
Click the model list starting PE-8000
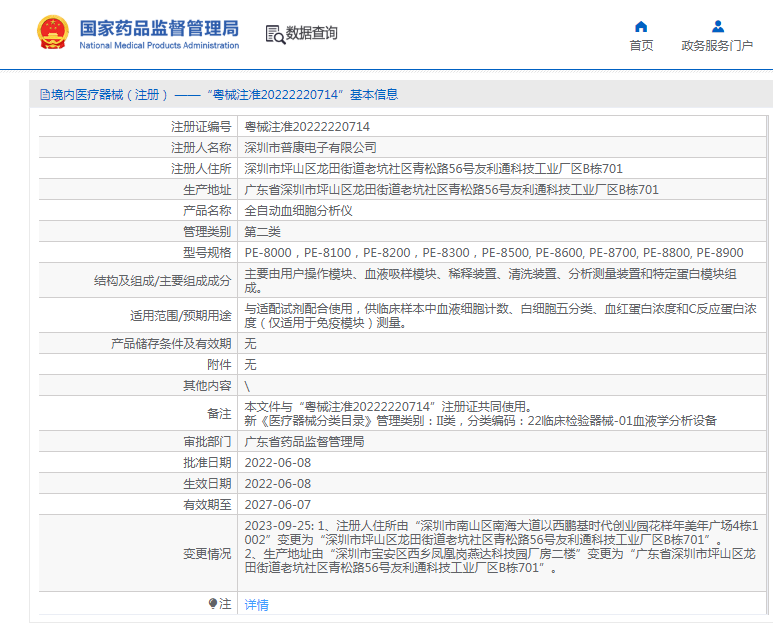pos(494,253)
